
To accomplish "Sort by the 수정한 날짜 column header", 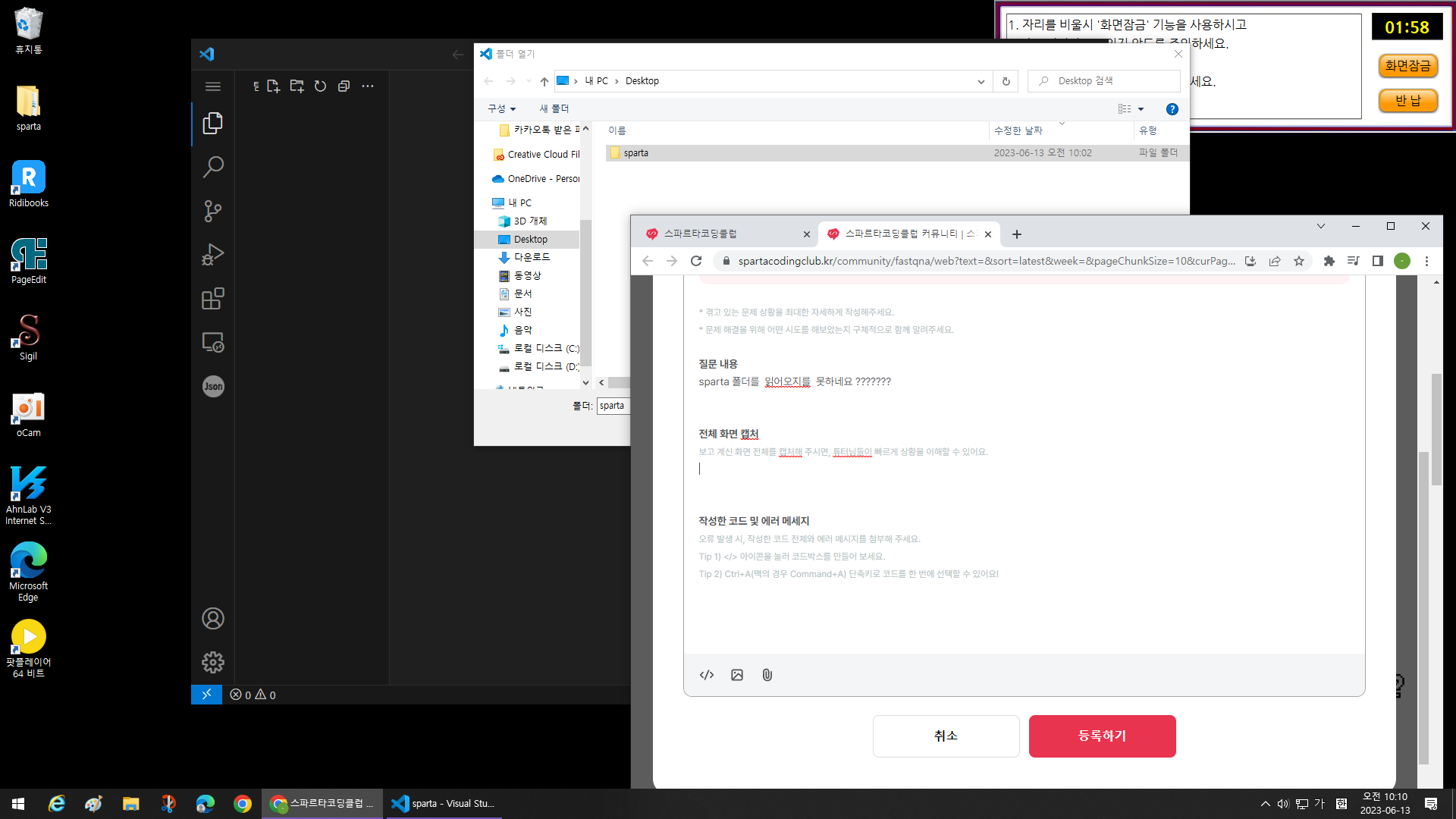I will click(x=1061, y=131).
